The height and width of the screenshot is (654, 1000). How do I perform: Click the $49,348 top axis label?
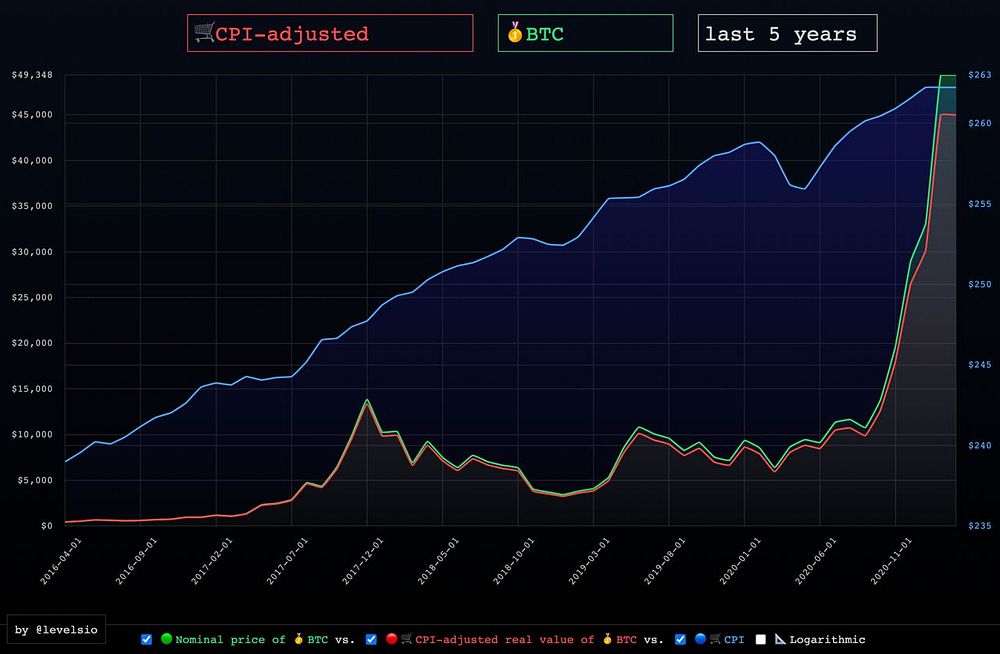tap(32, 75)
